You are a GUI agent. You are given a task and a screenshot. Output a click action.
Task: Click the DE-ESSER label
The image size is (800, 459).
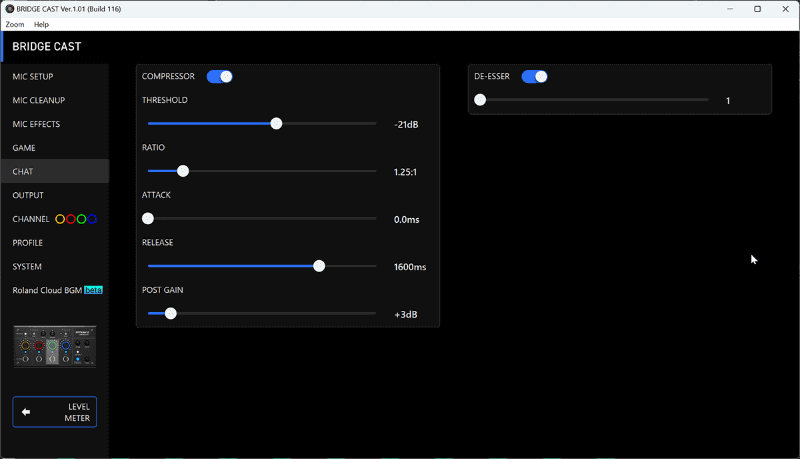492,76
